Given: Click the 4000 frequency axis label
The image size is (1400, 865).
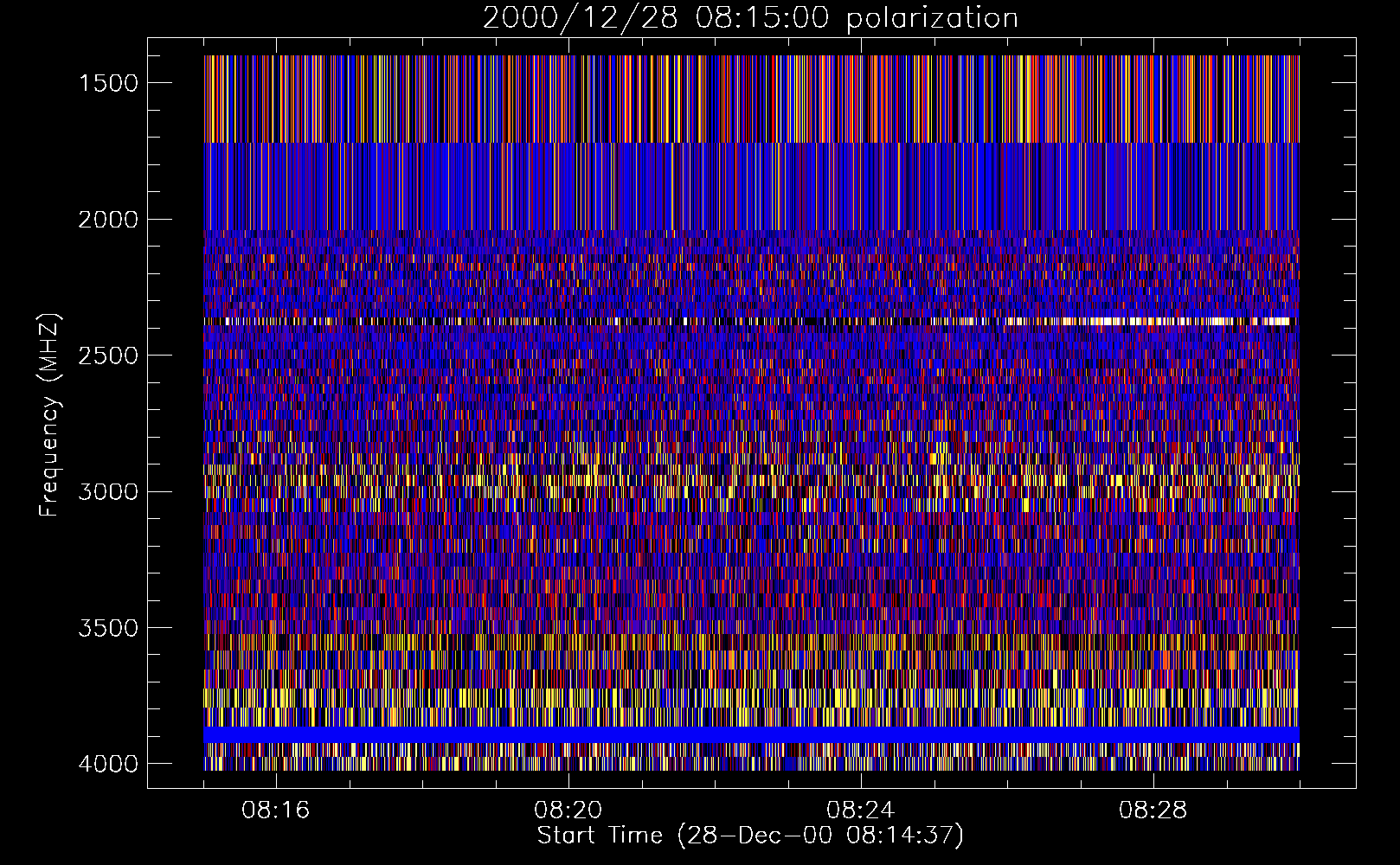Looking at the screenshot, I should 108,764.
